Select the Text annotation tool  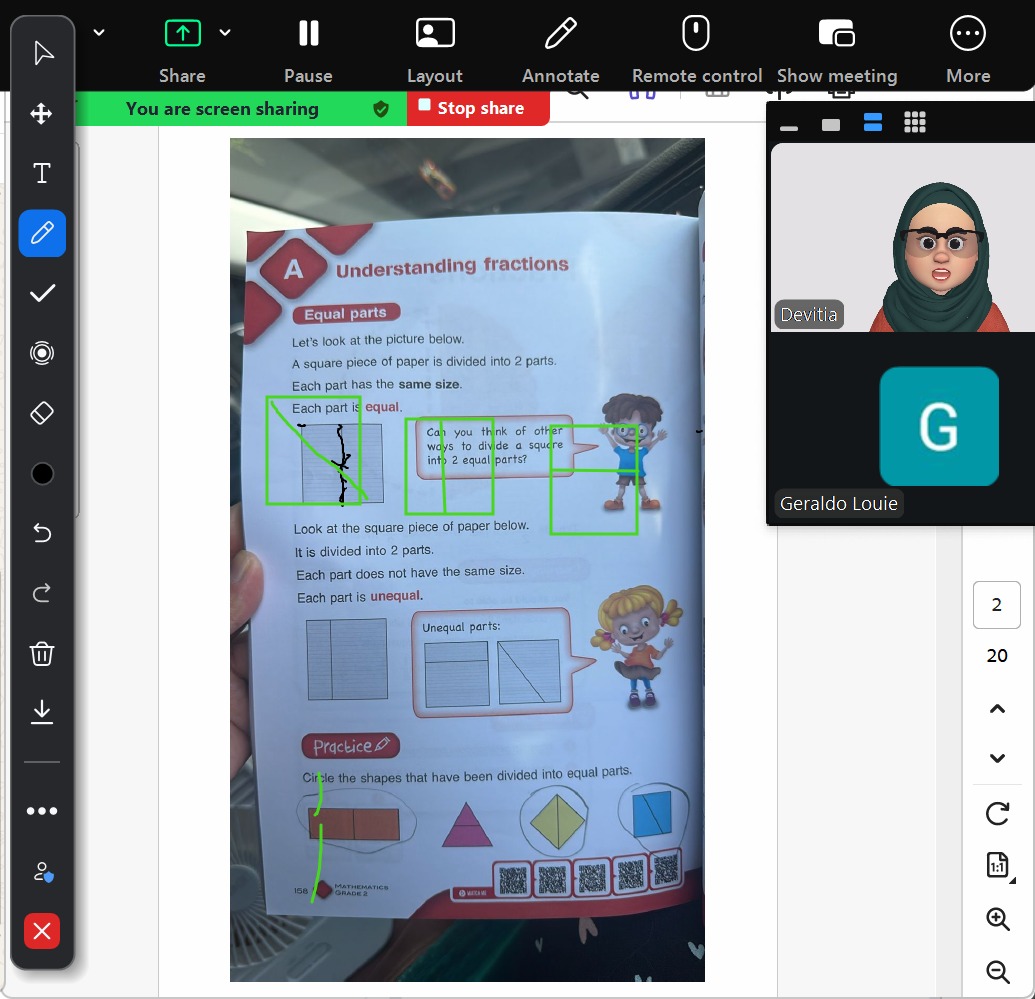pyautogui.click(x=42, y=173)
